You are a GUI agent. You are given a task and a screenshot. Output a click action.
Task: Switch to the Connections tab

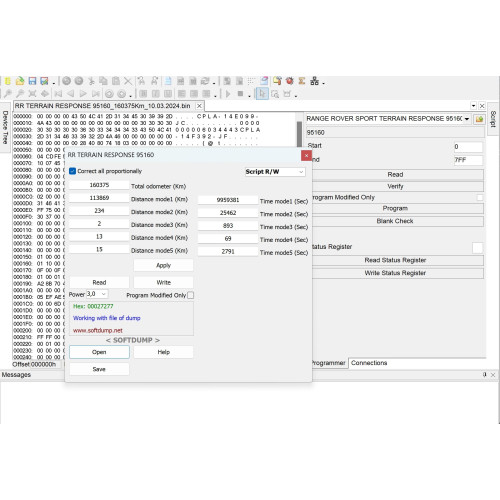(369, 363)
